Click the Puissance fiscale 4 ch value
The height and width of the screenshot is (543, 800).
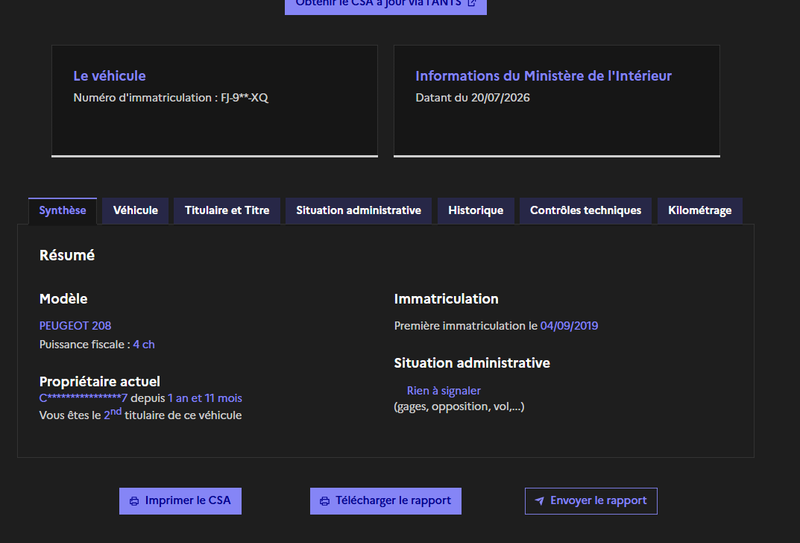[144, 344]
